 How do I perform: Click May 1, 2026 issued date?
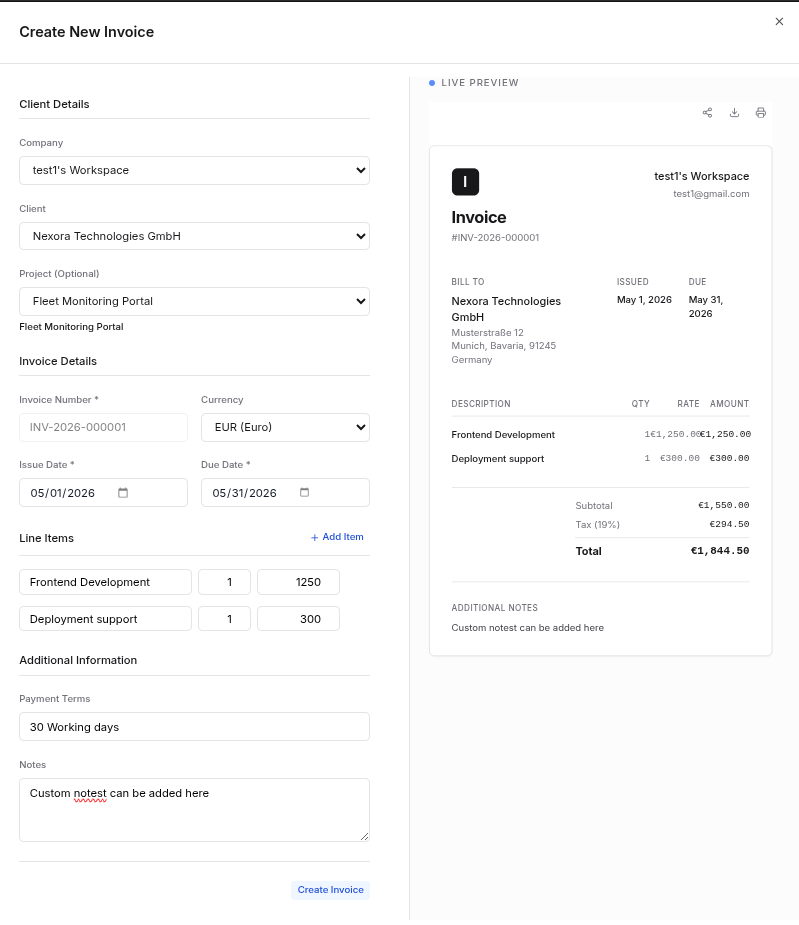(x=644, y=300)
